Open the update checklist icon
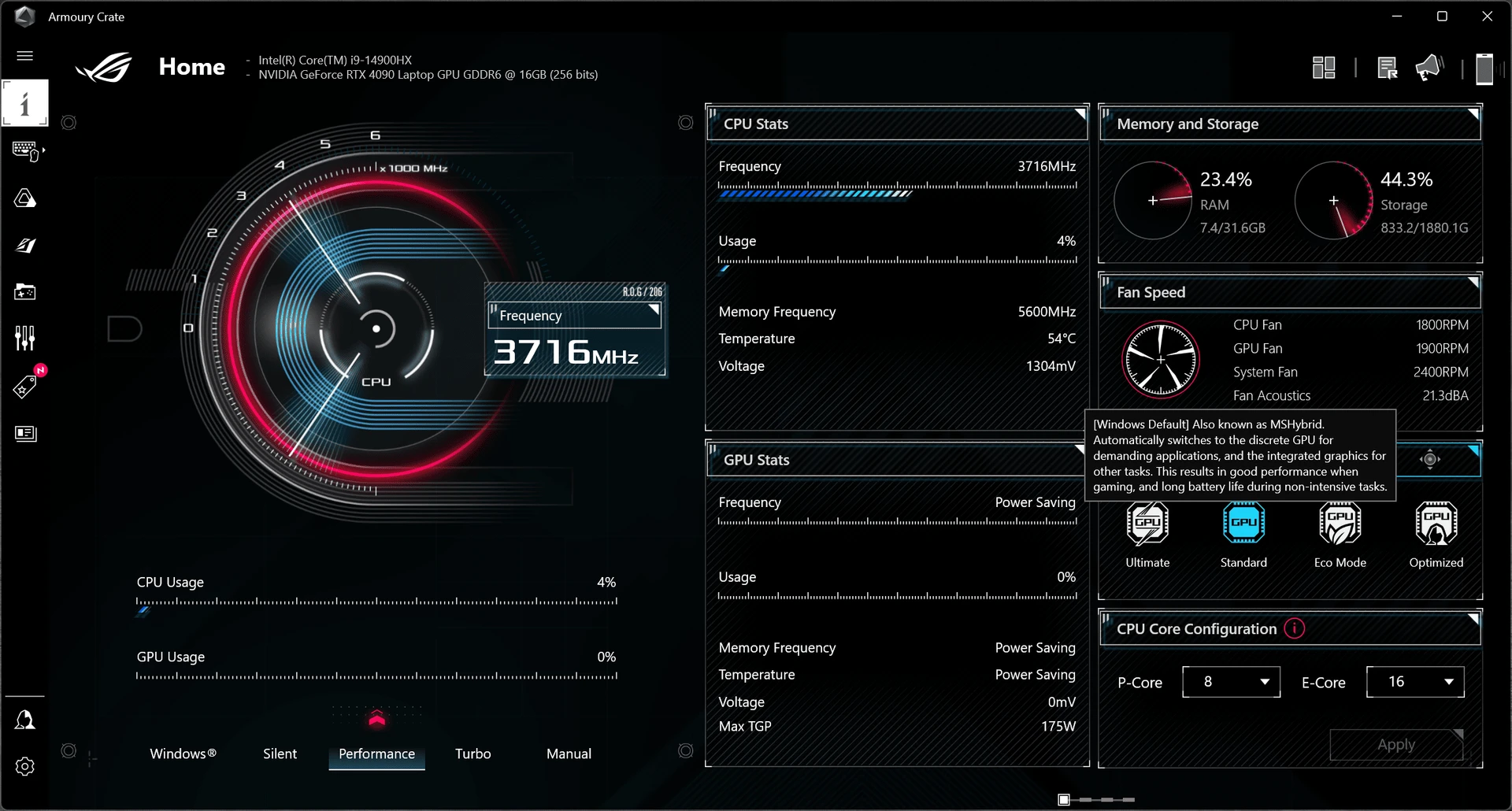Viewport: 1512px width, 811px height. tap(1387, 68)
